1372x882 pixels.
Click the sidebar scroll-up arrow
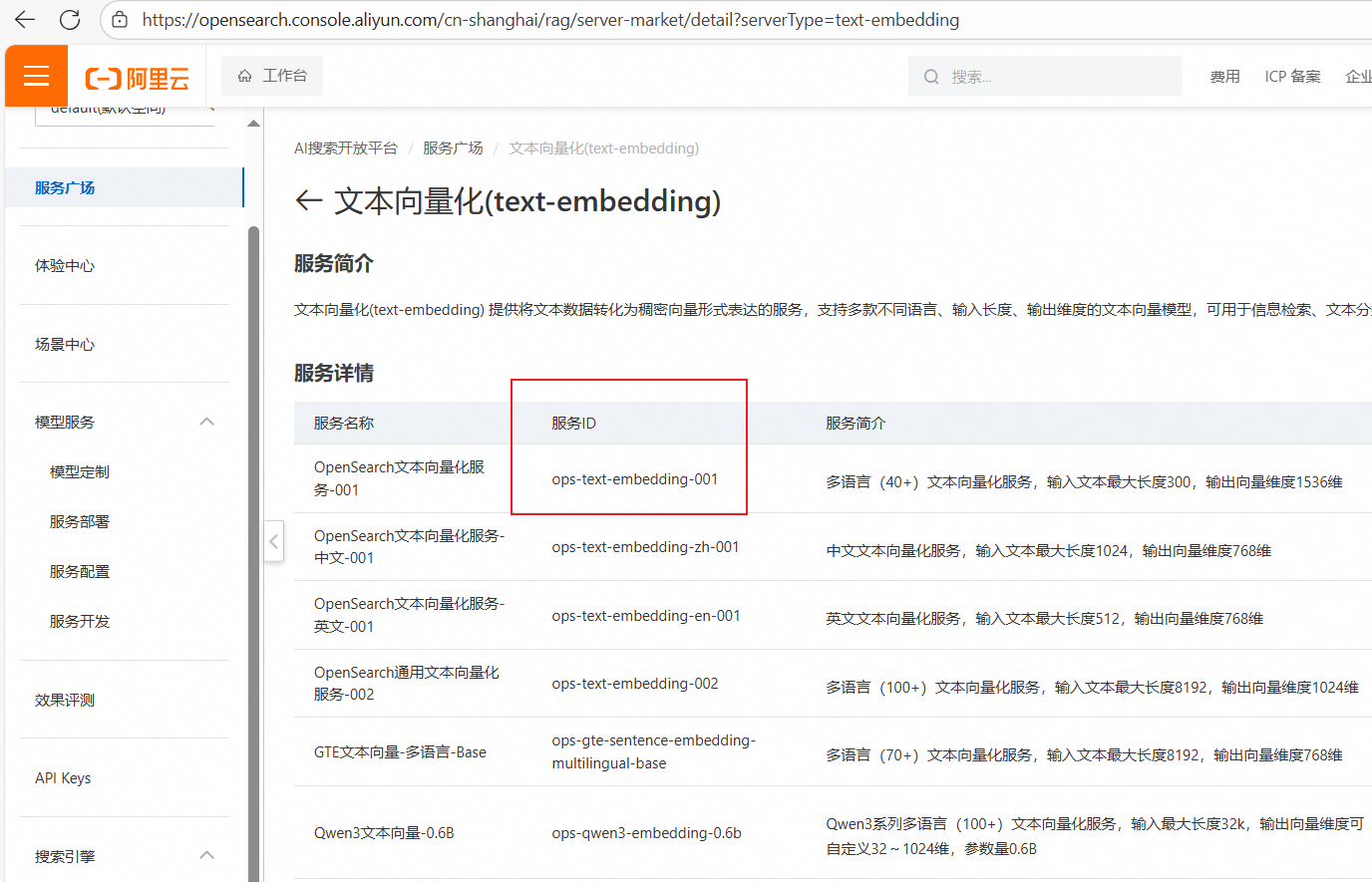[253, 124]
